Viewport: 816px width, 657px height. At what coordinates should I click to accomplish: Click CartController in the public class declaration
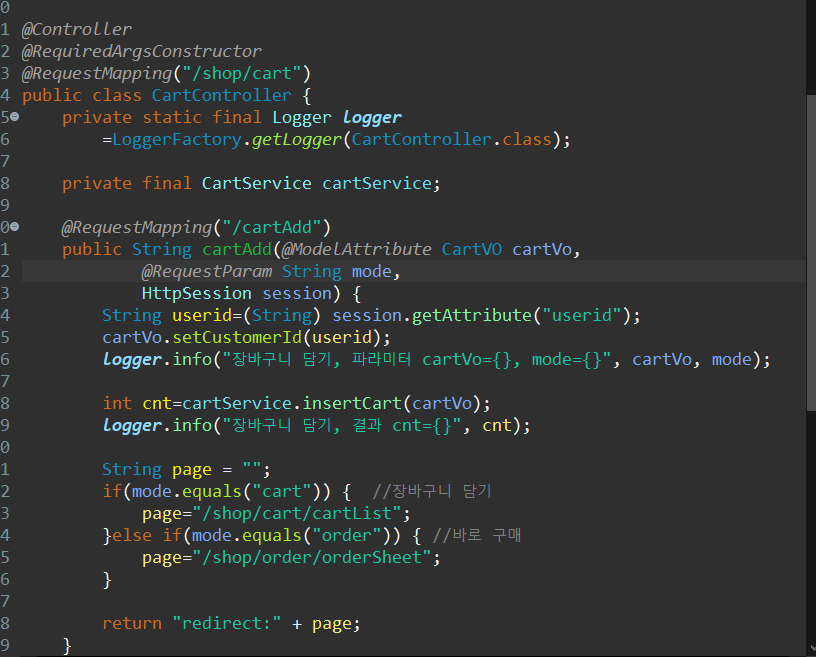tap(222, 95)
